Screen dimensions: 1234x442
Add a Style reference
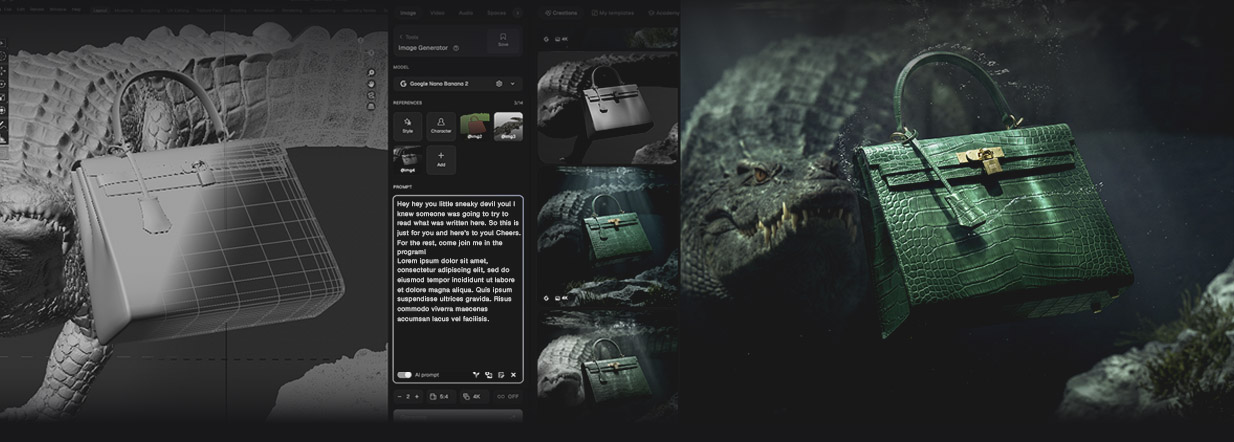pyautogui.click(x=407, y=126)
